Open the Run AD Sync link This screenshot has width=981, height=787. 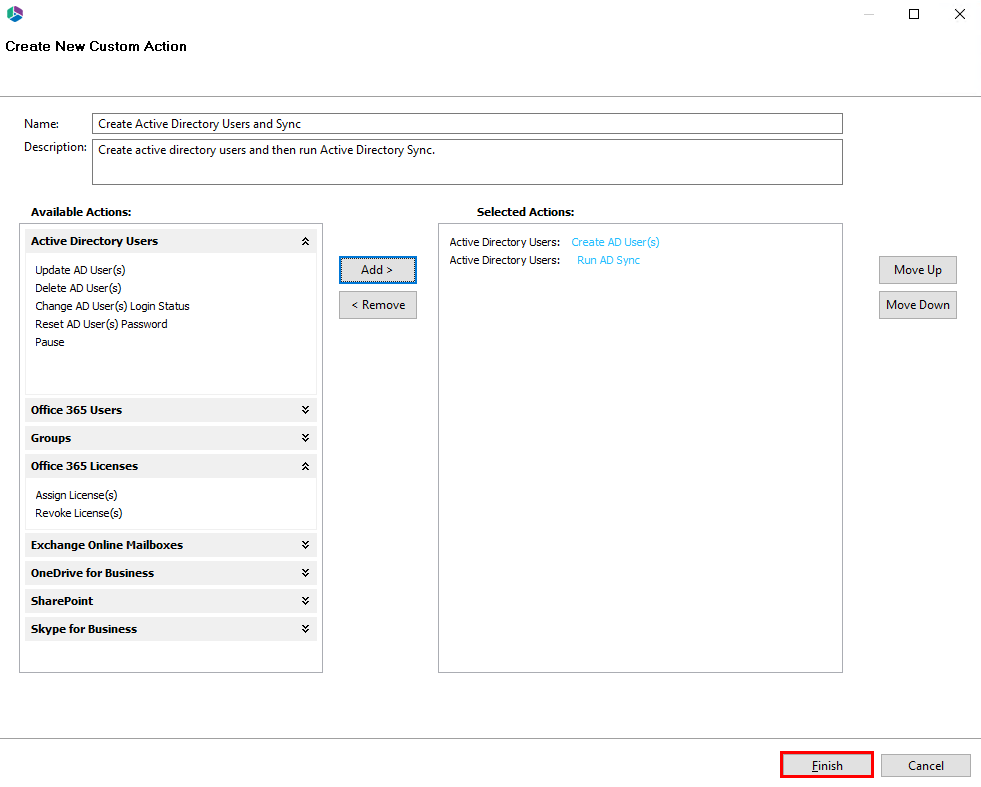click(x=608, y=260)
